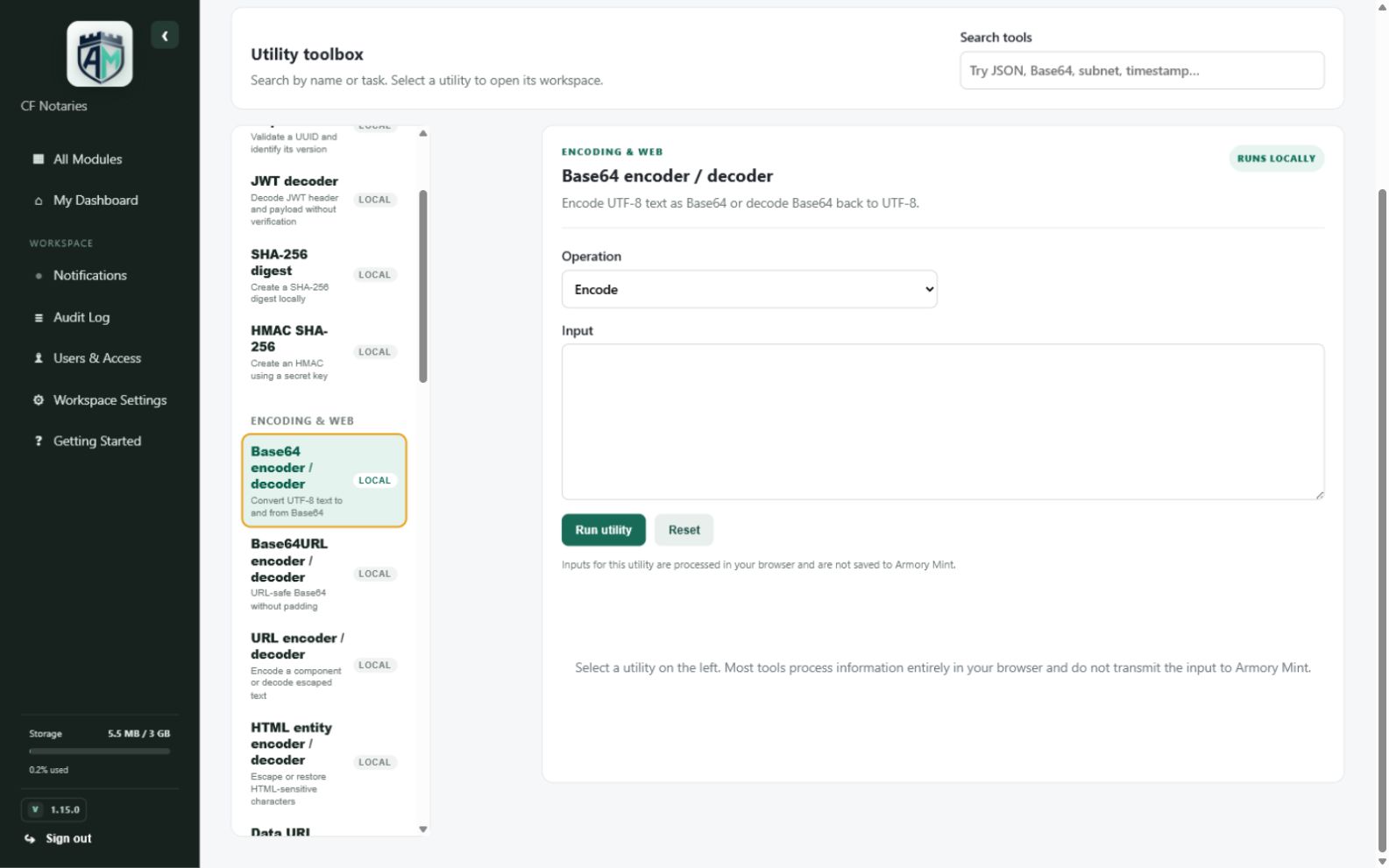The image size is (1389, 868).
Task: Open the Operation dropdown showing Encode
Action: 749,290
